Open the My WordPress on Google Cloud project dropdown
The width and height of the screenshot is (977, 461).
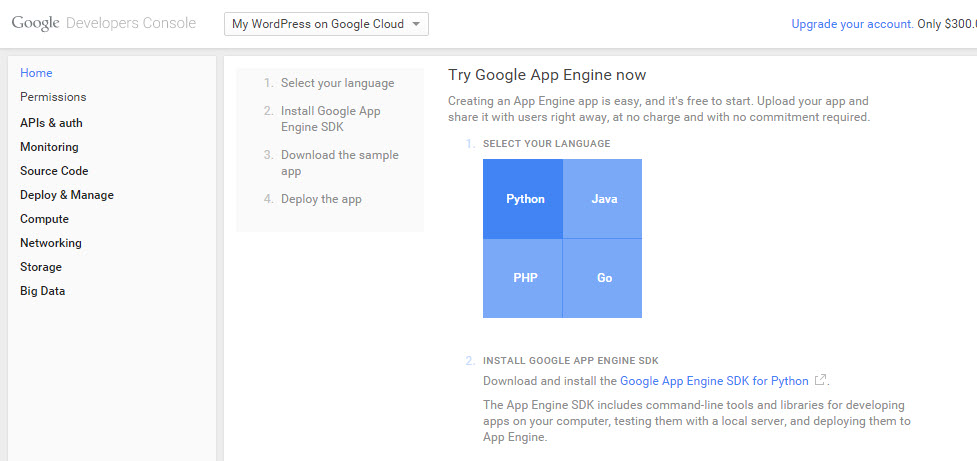point(326,24)
